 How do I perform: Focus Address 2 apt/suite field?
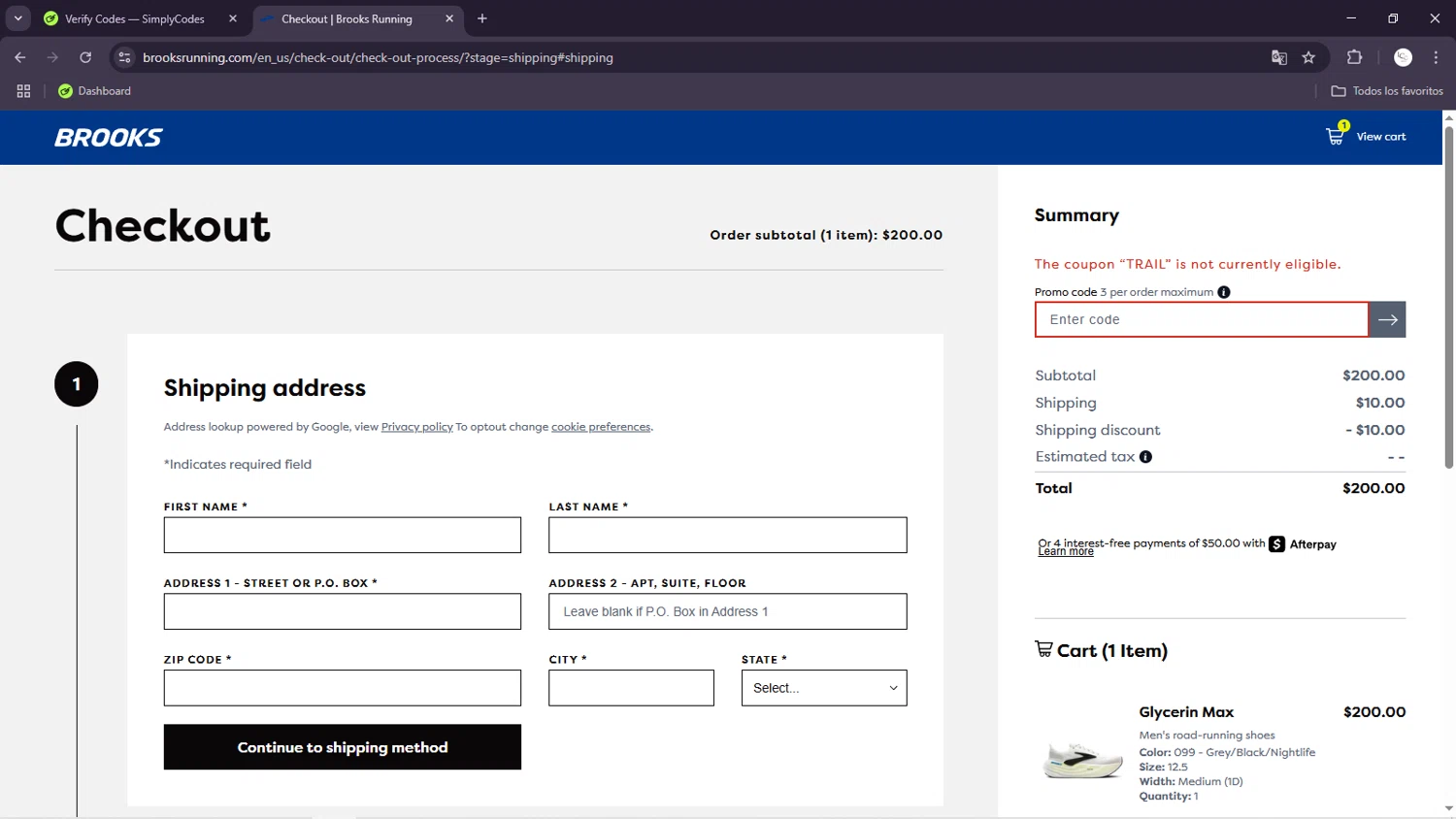click(728, 611)
